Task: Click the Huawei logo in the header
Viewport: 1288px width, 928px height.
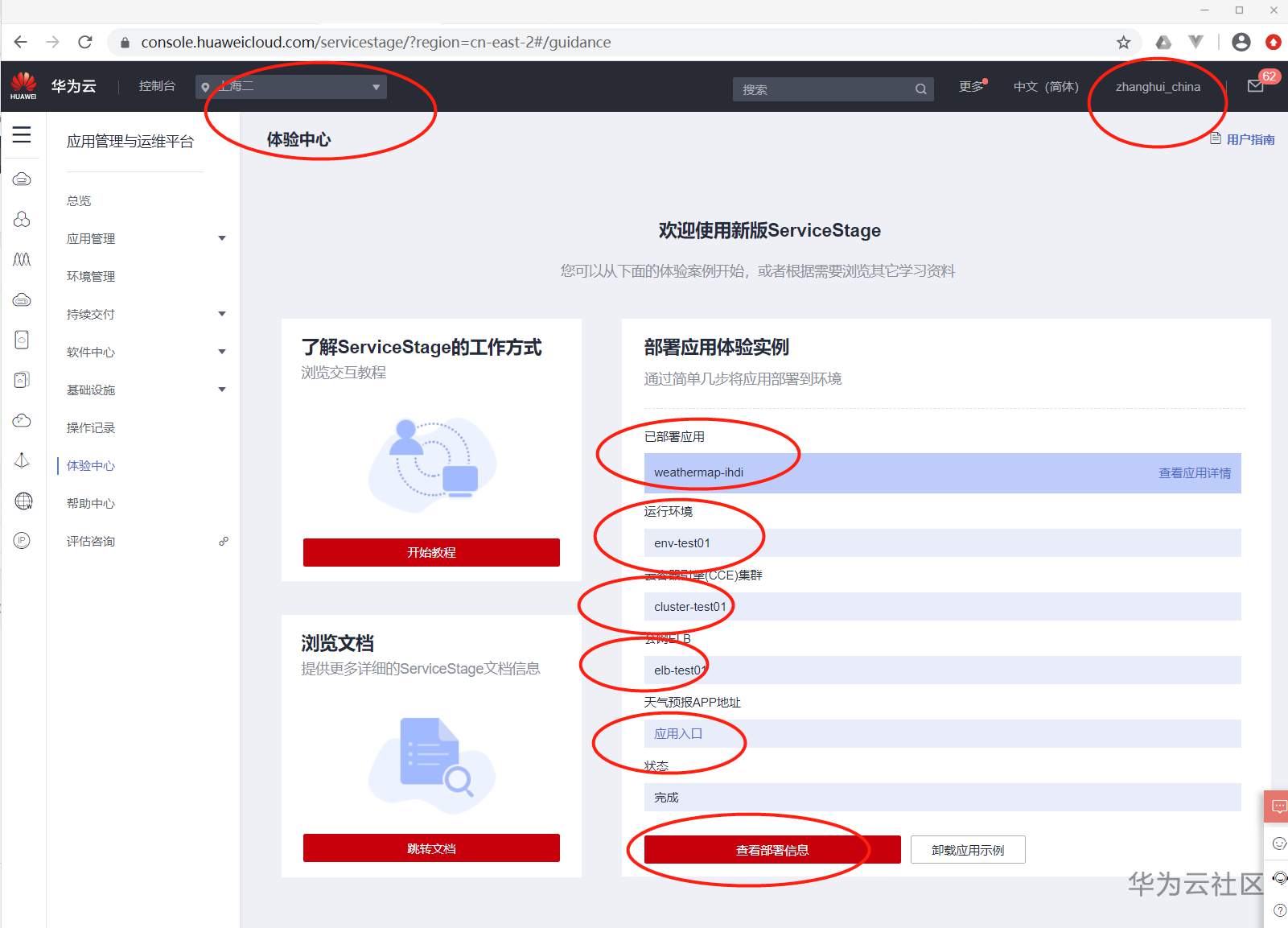Action: (23, 85)
